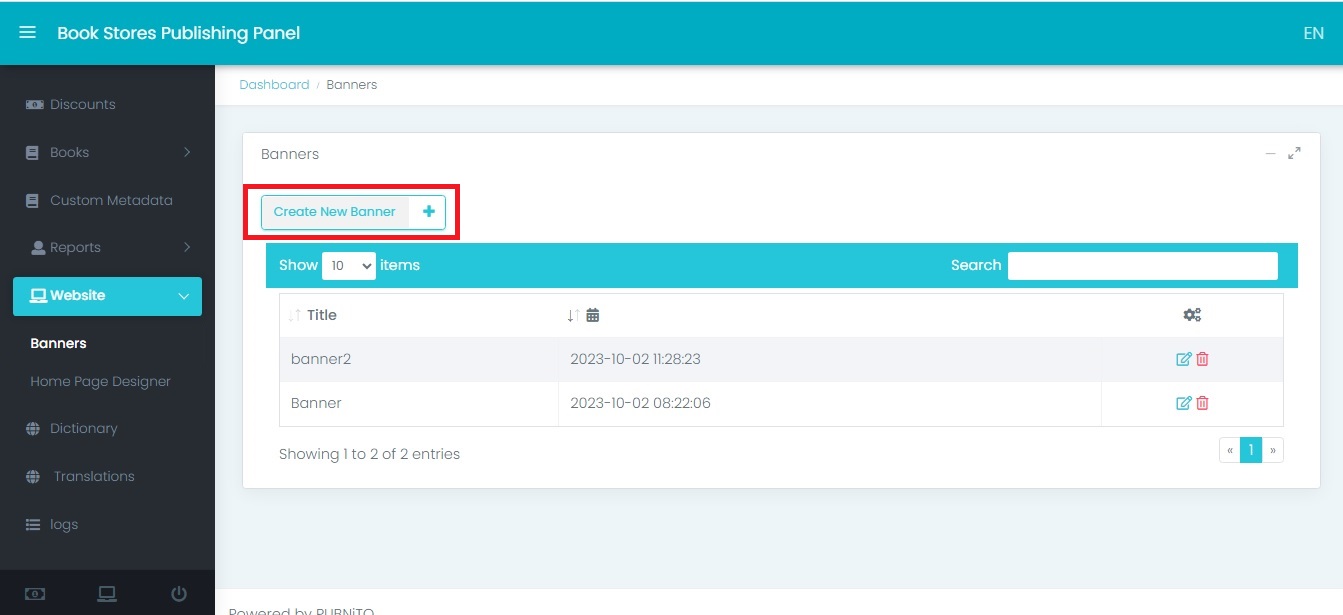Click the hamburger menu icon
Image resolution: width=1343 pixels, height=615 pixels.
click(x=28, y=33)
